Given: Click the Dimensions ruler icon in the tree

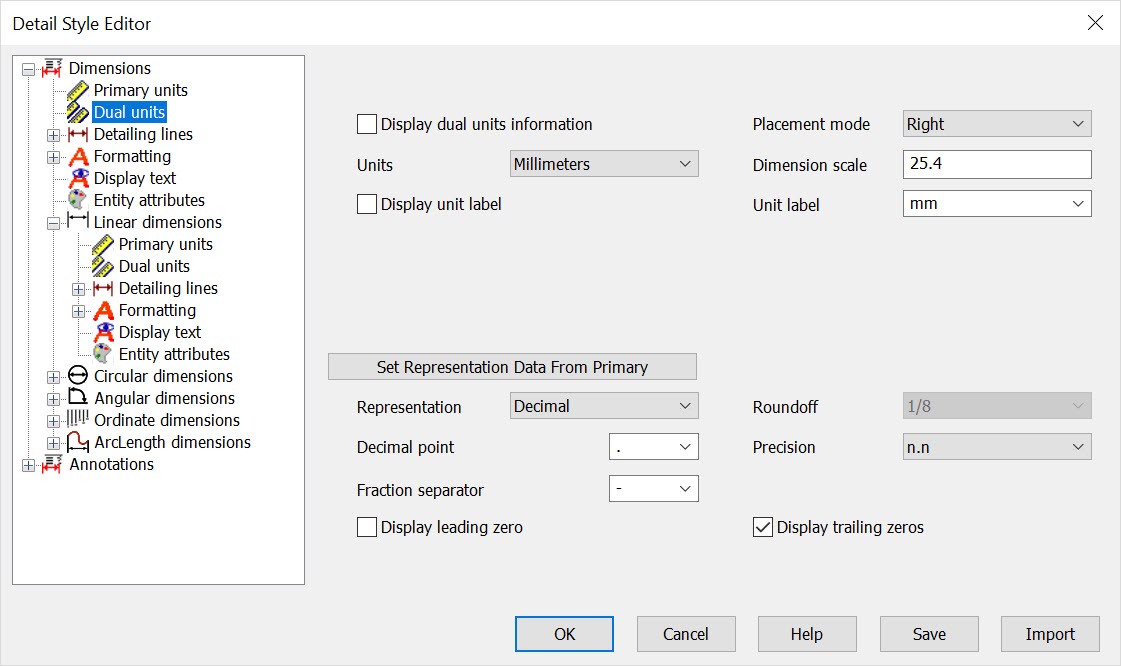Looking at the screenshot, I should pos(52,68).
